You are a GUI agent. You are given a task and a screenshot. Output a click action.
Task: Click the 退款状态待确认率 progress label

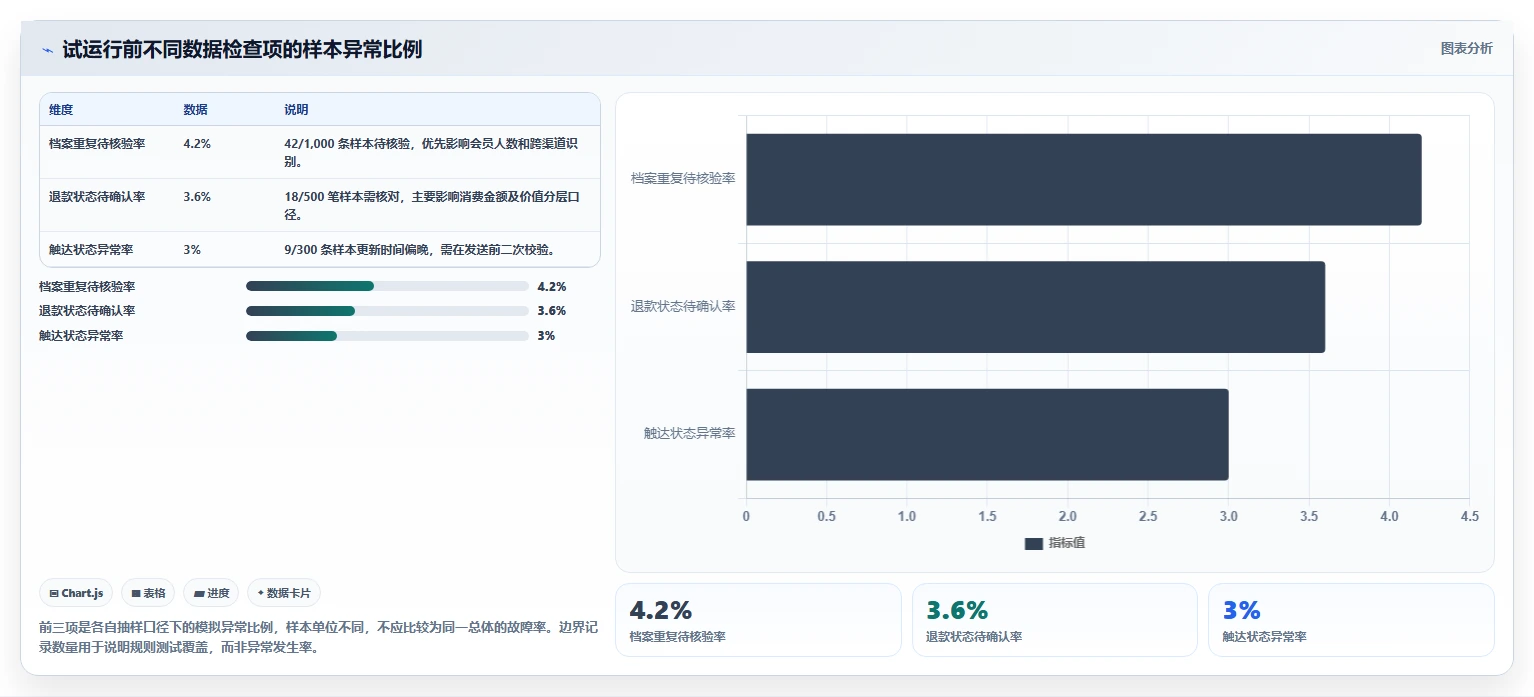87,311
